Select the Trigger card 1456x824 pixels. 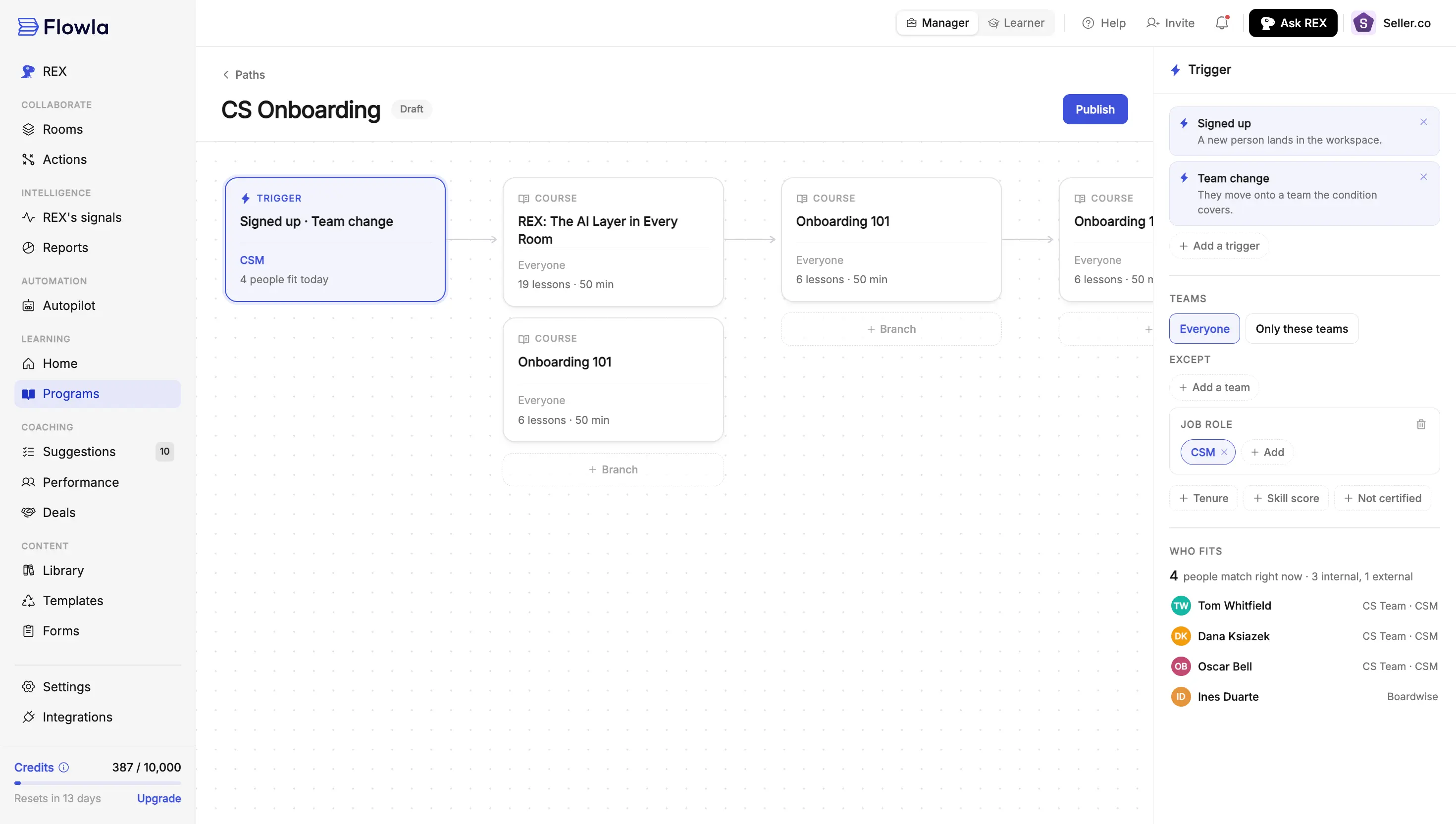tap(335, 240)
